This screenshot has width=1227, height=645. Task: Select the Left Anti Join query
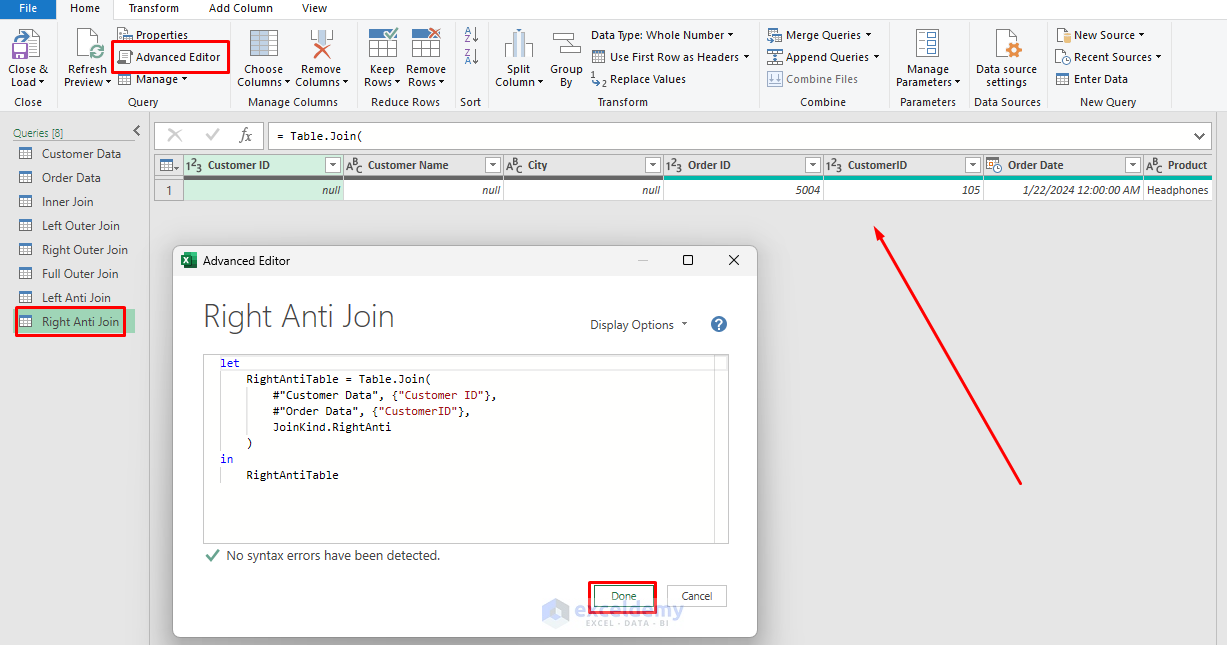75,298
